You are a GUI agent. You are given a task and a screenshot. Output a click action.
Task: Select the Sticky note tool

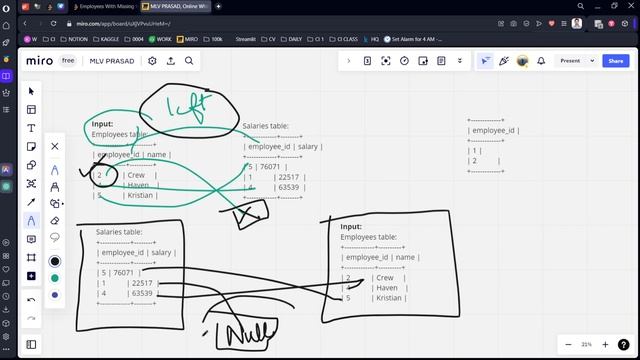pyautogui.click(x=31, y=147)
